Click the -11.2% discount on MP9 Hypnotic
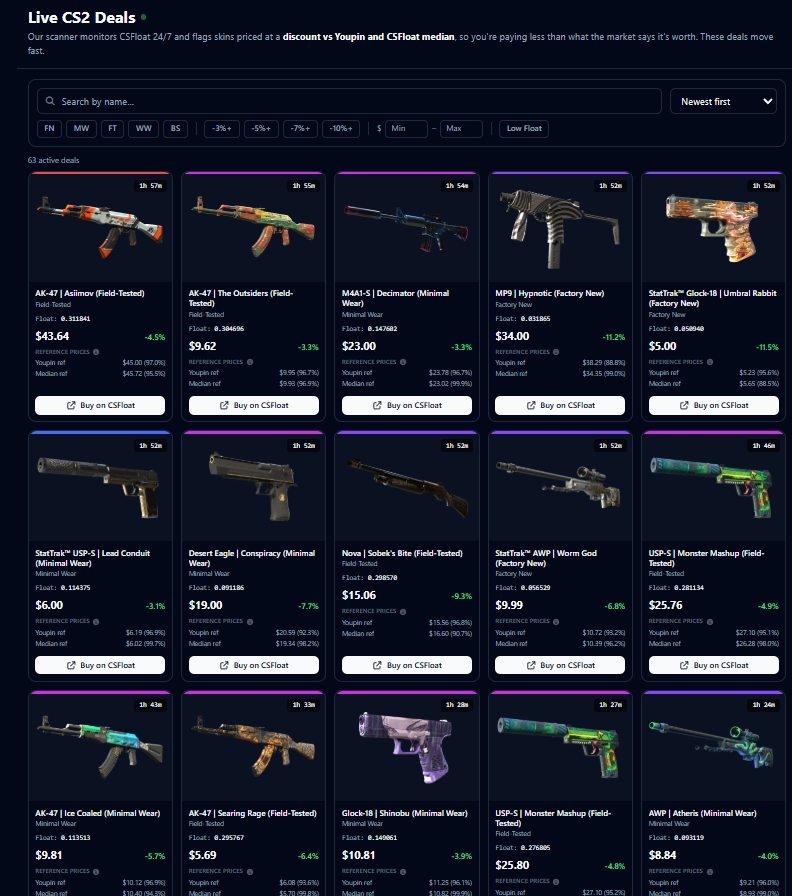This screenshot has height=896, width=792. (x=614, y=337)
